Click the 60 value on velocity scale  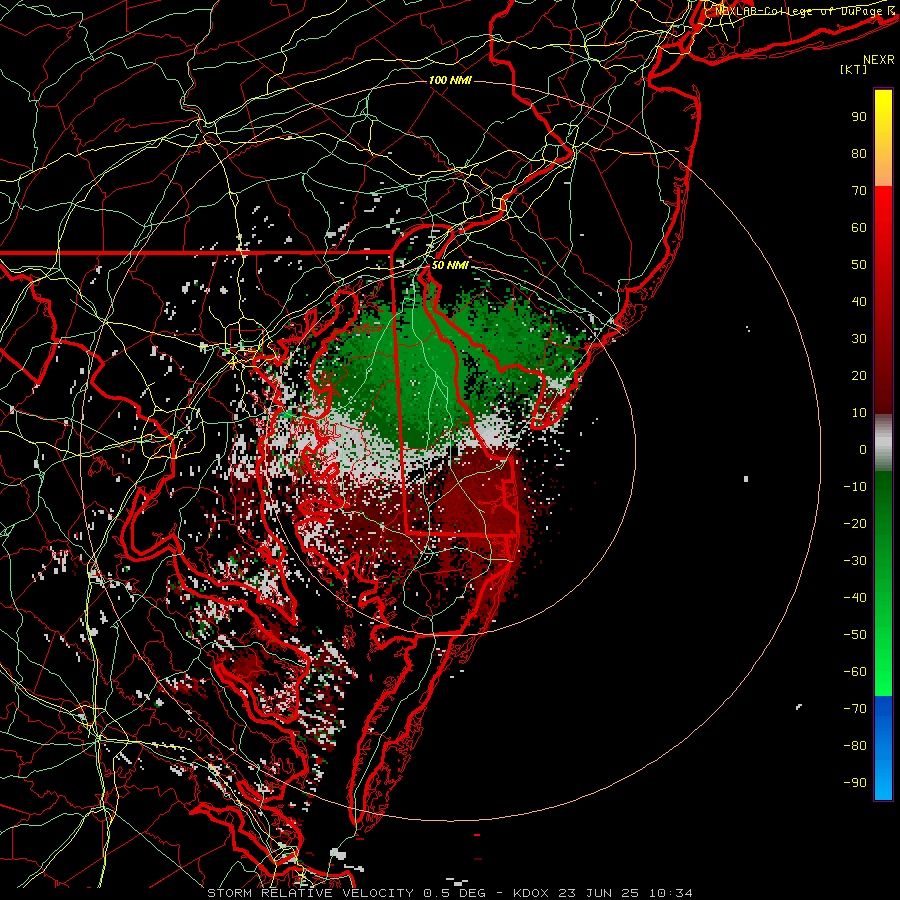tap(859, 227)
